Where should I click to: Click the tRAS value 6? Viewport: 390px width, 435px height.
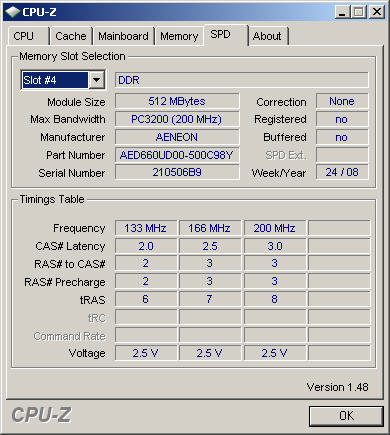click(x=146, y=299)
